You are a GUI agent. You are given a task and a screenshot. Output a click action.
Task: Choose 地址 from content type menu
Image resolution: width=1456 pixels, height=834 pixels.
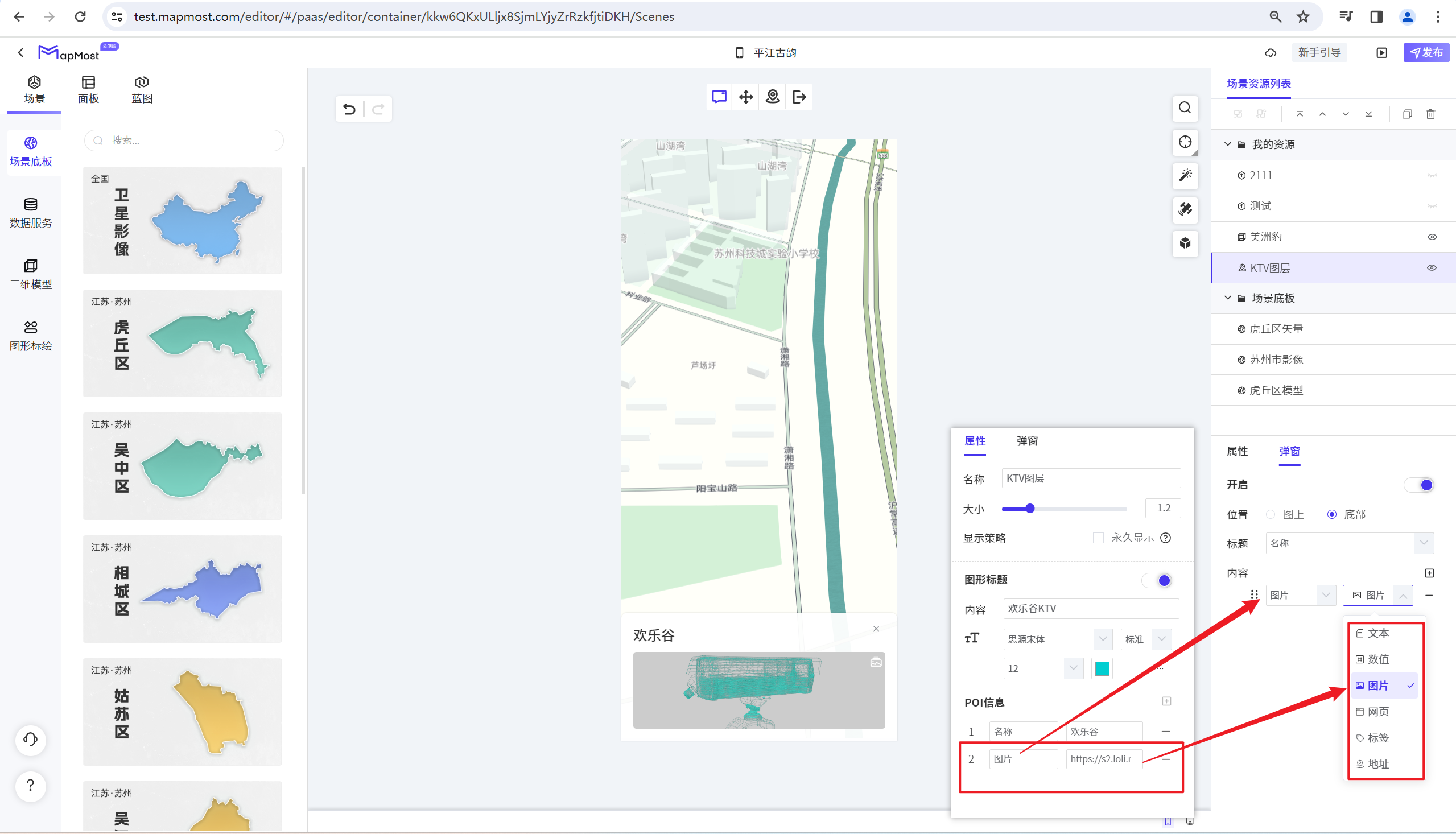[x=1383, y=763]
